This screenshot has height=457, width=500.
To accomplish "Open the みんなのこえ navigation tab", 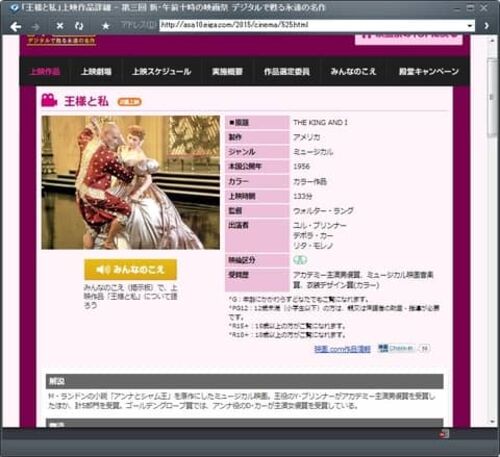I will pyautogui.click(x=353, y=71).
